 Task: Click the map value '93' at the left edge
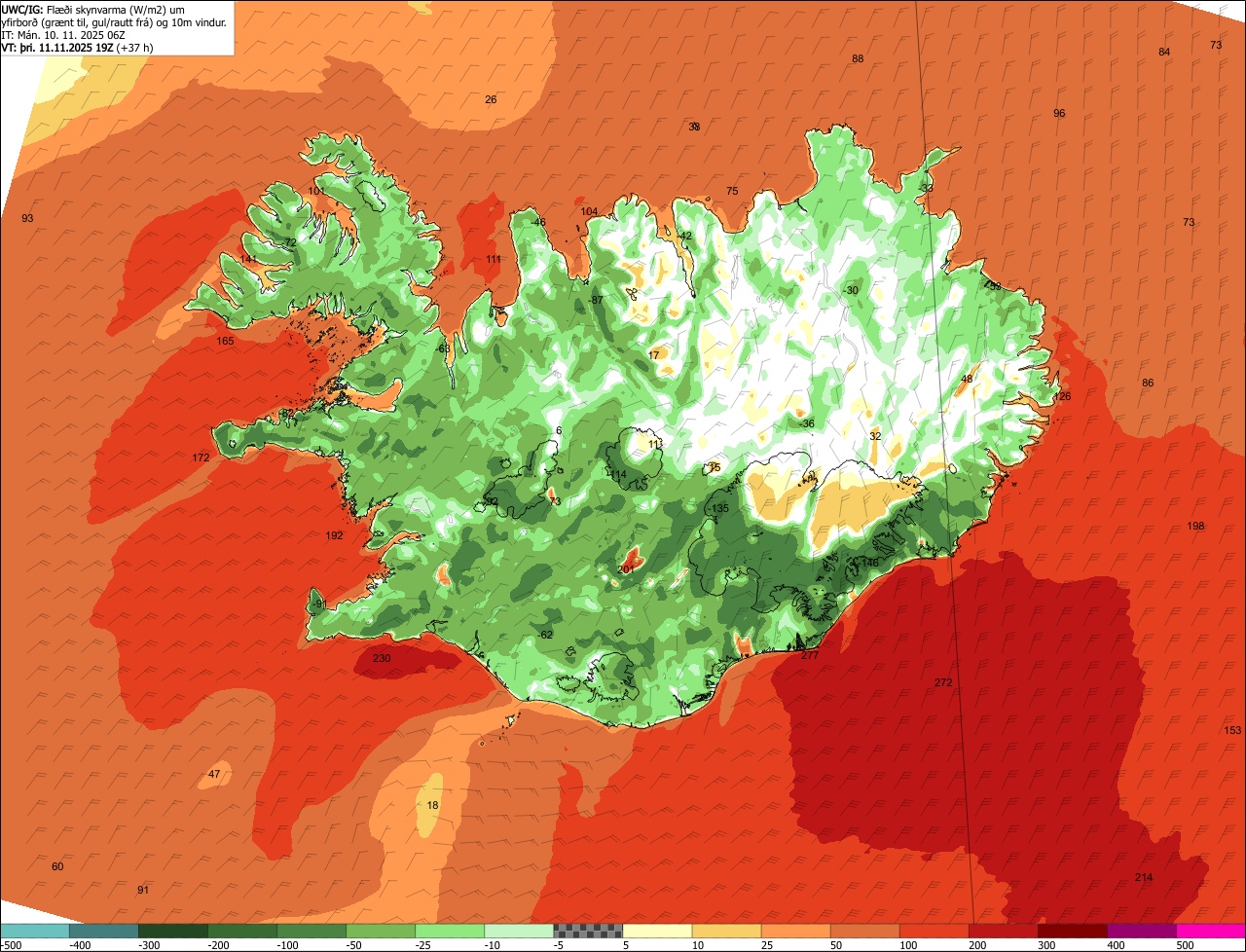[27, 218]
